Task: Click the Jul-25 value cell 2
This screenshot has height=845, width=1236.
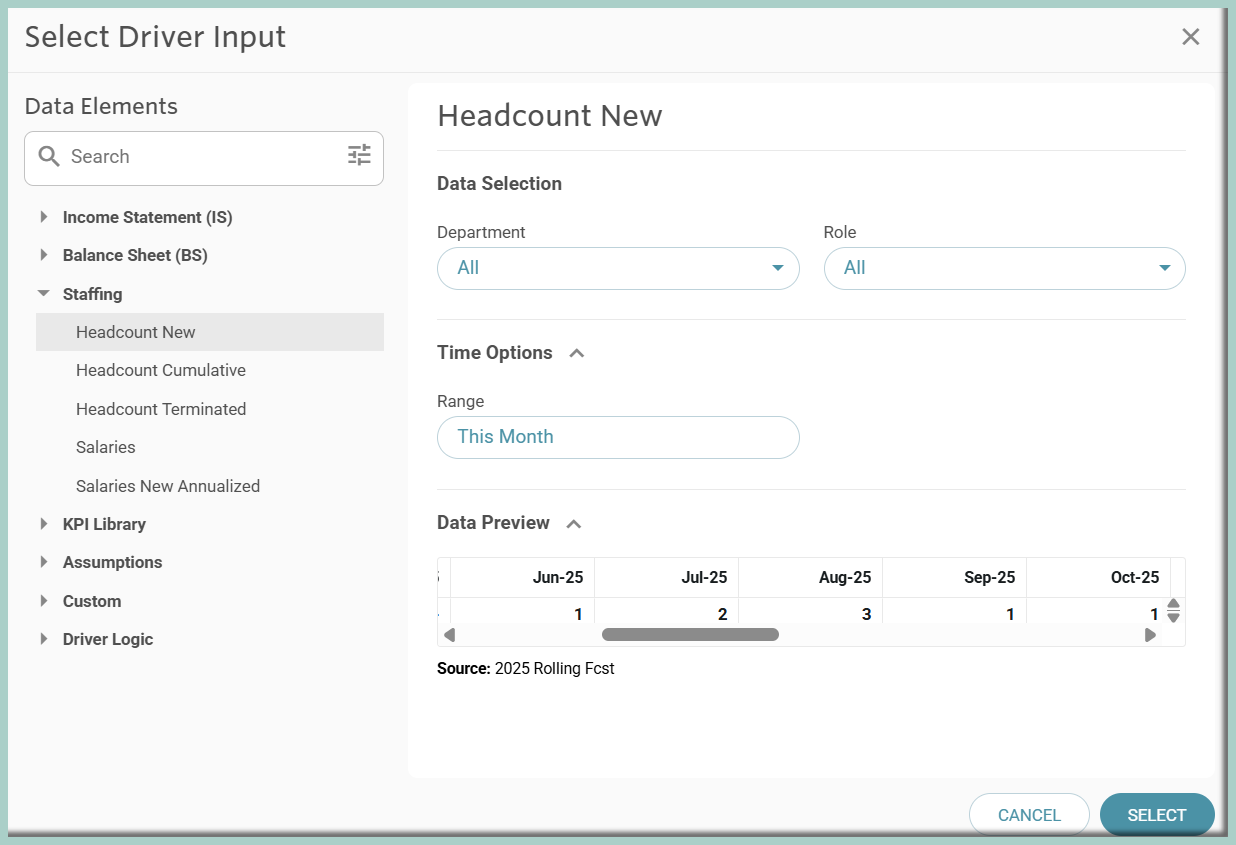Action: point(667,612)
